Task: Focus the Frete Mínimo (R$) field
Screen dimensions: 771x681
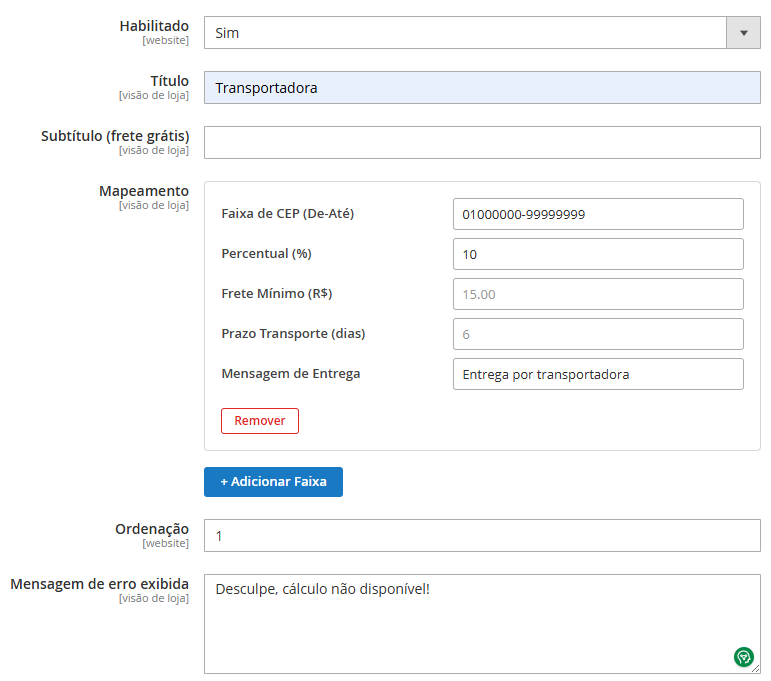Action: click(598, 294)
